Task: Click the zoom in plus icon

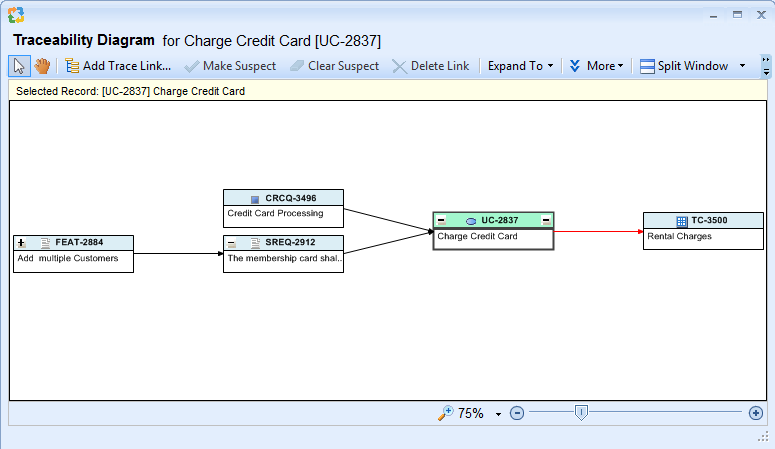Action: click(x=756, y=413)
